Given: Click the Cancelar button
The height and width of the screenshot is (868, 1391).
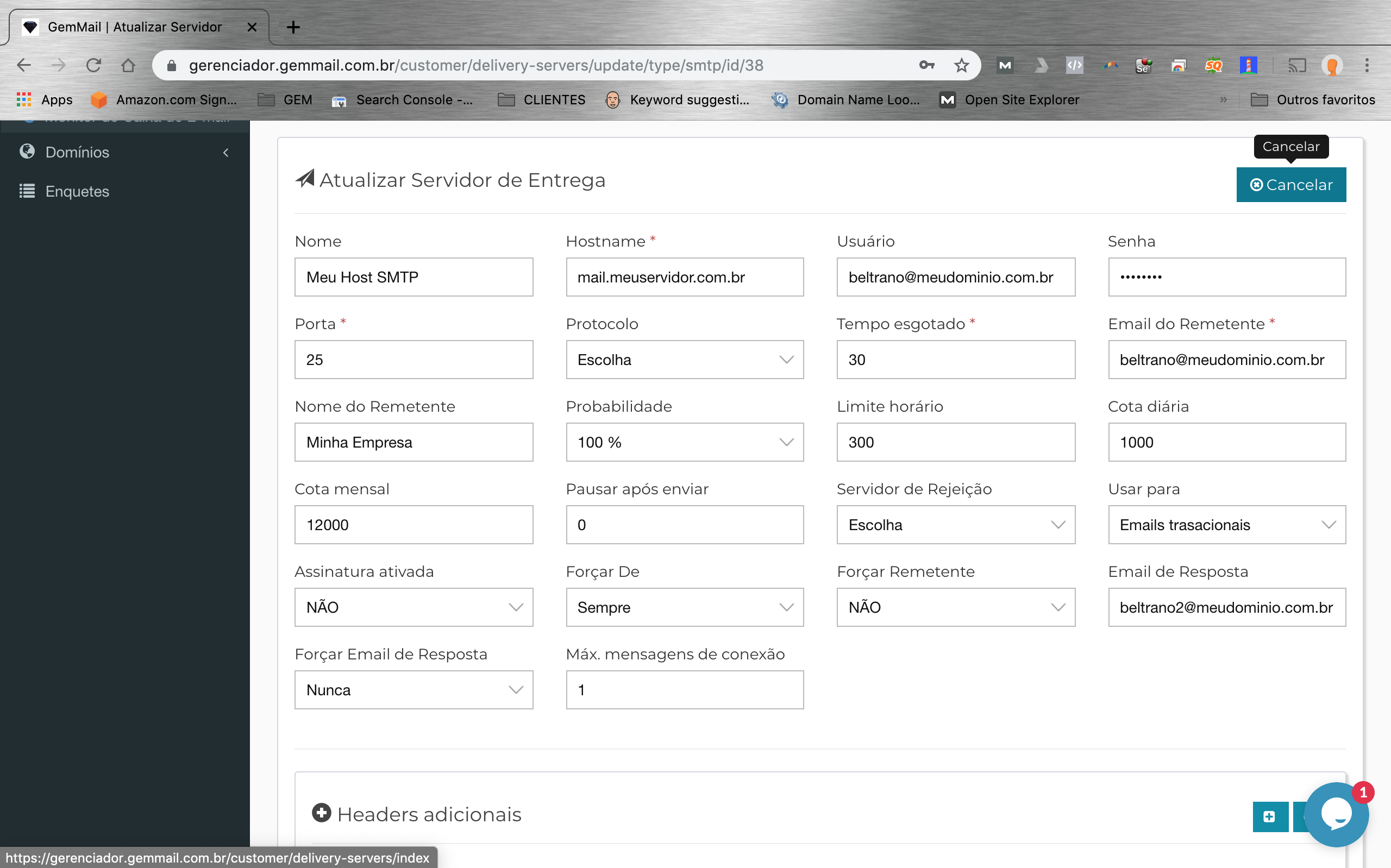Looking at the screenshot, I should tap(1291, 184).
